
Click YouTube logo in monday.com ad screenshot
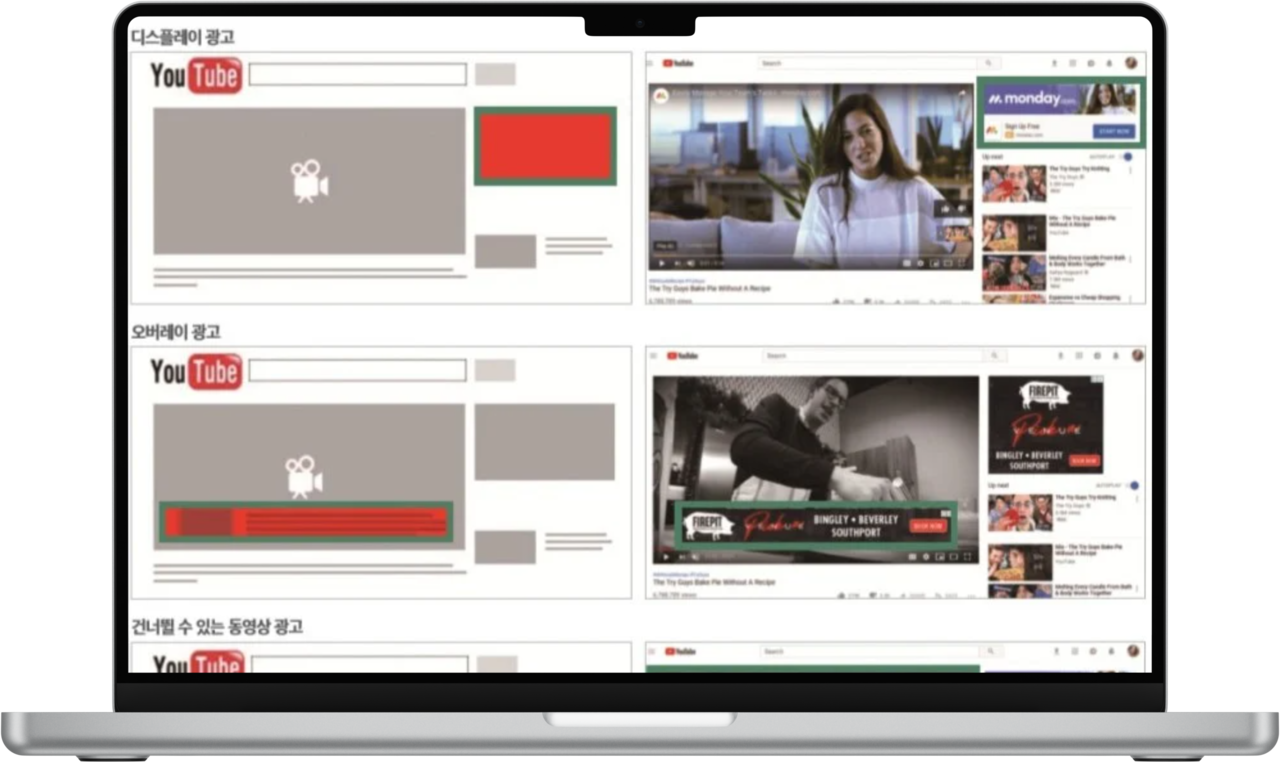click(x=678, y=63)
